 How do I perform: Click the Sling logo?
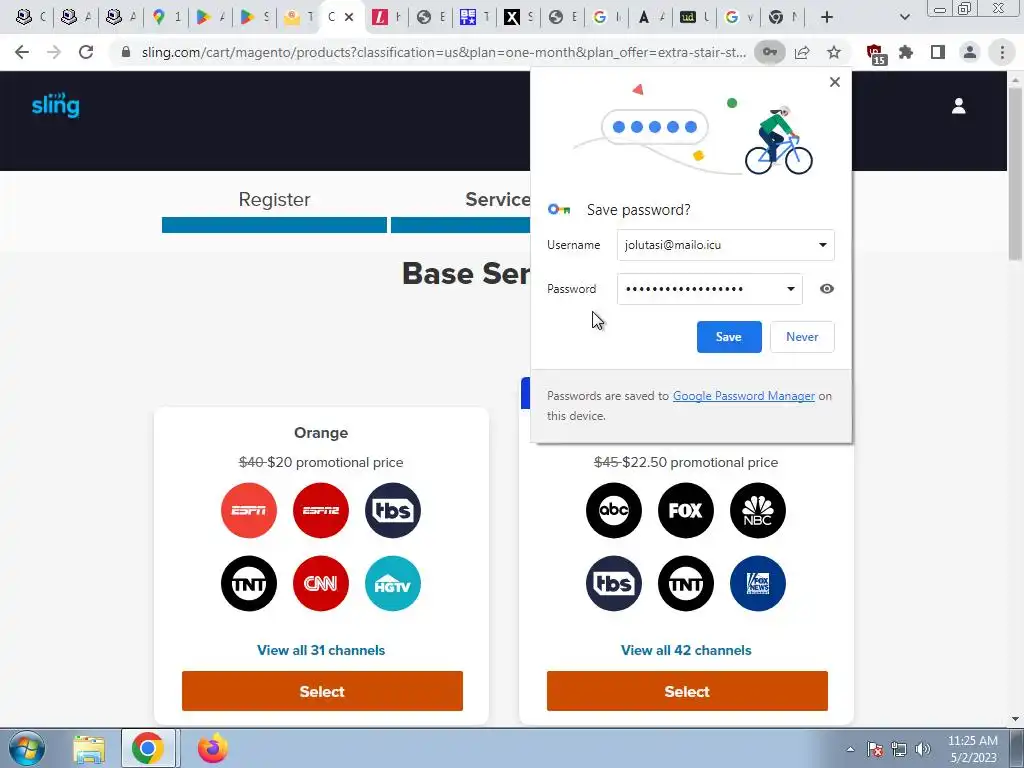pyautogui.click(x=56, y=104)
